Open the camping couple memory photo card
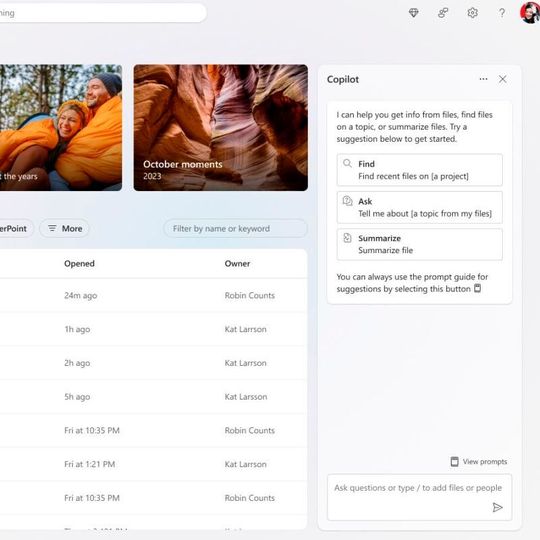This screenshot has height=540, width=540. point(61,127)
